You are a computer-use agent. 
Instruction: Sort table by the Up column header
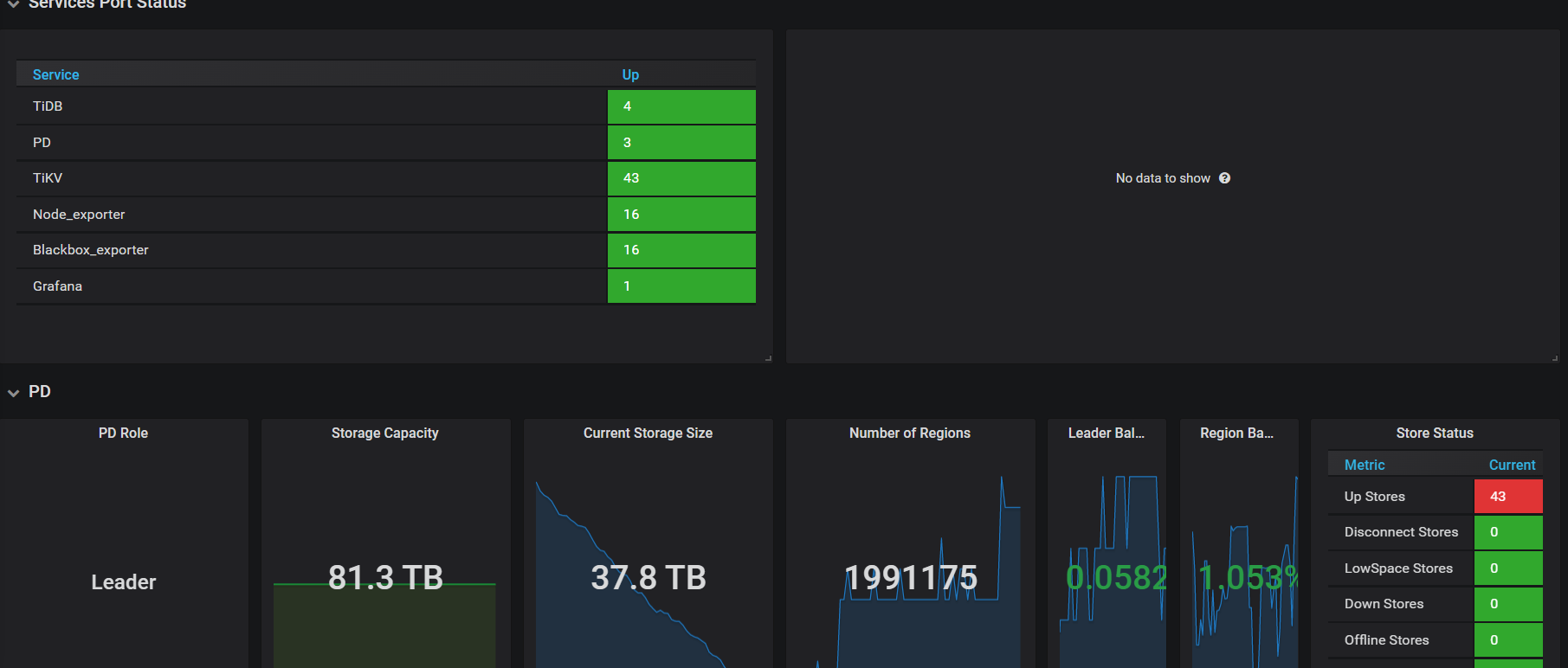630,75
